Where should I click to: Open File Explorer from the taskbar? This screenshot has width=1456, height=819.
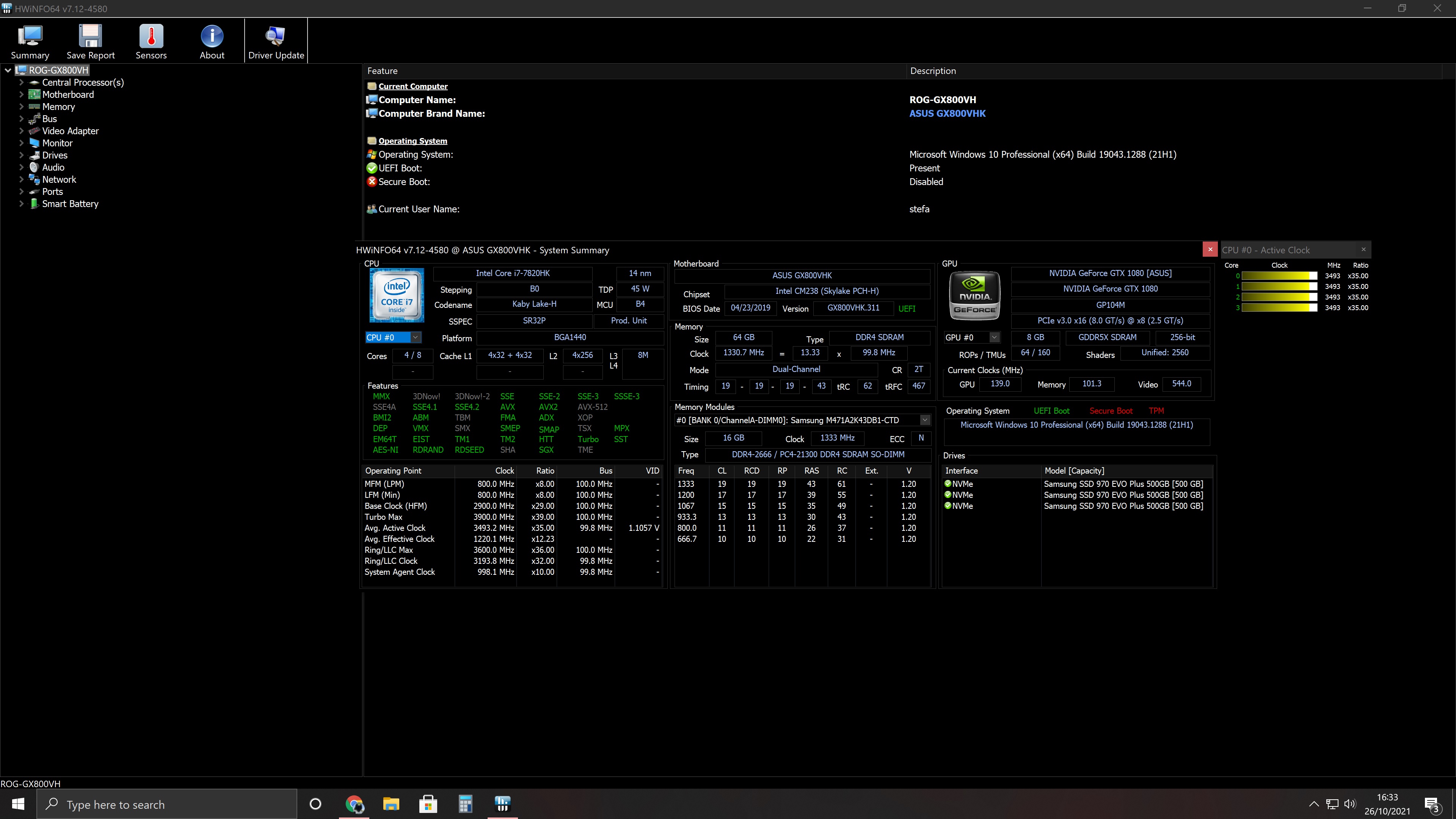pyautogui.click(x=391, y=804)
